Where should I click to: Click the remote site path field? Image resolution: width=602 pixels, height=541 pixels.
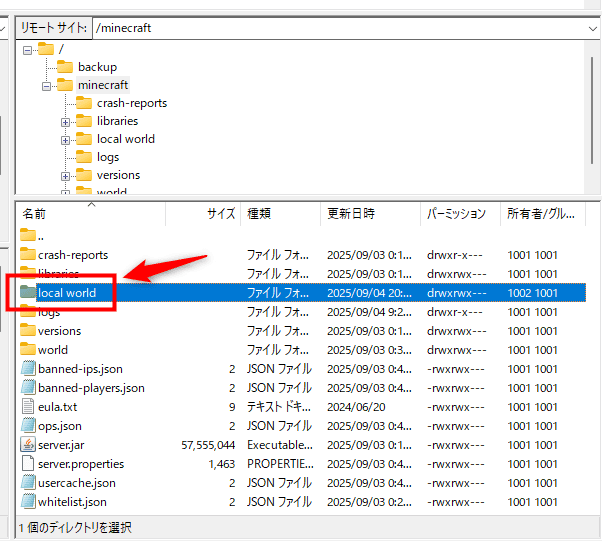point(340,28)
